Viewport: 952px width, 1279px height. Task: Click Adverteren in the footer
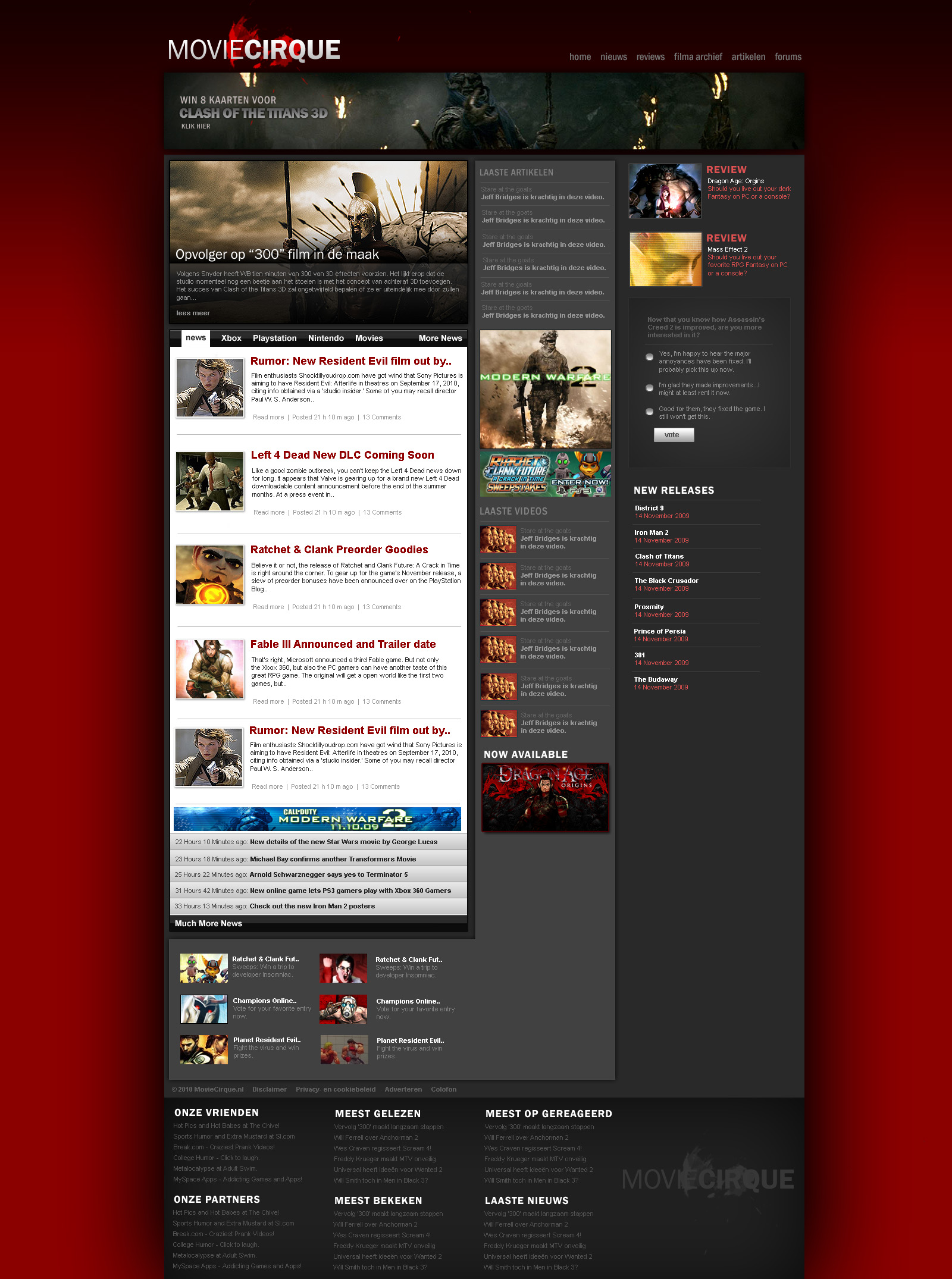403,1089
